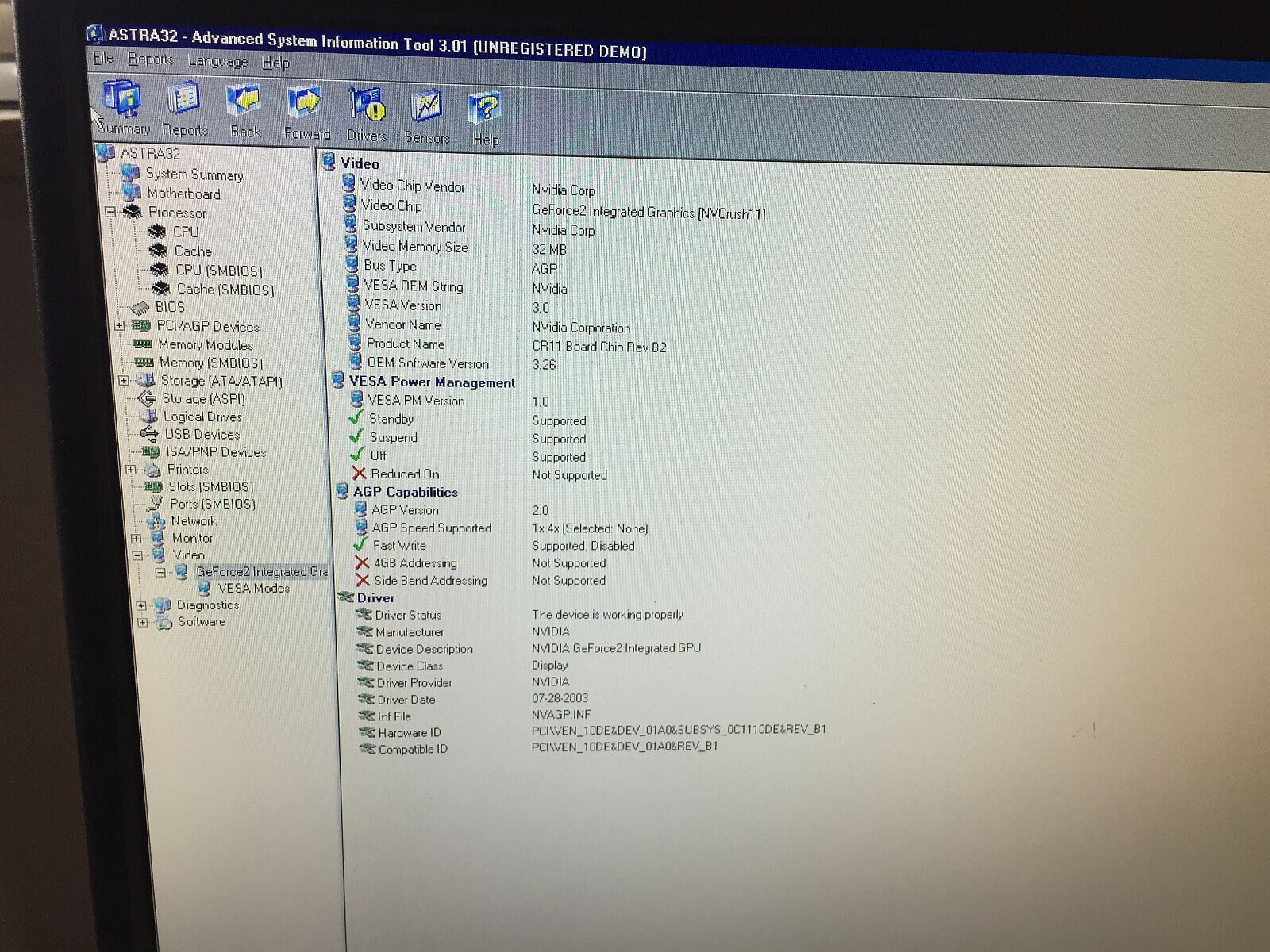Open the File menu

click(x=103, y=58)
